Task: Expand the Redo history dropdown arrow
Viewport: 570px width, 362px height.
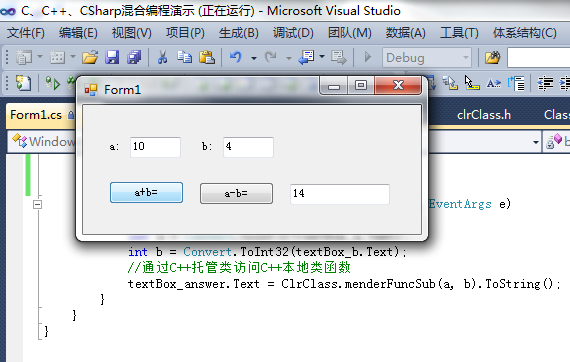Action: [x=289, y=57]
